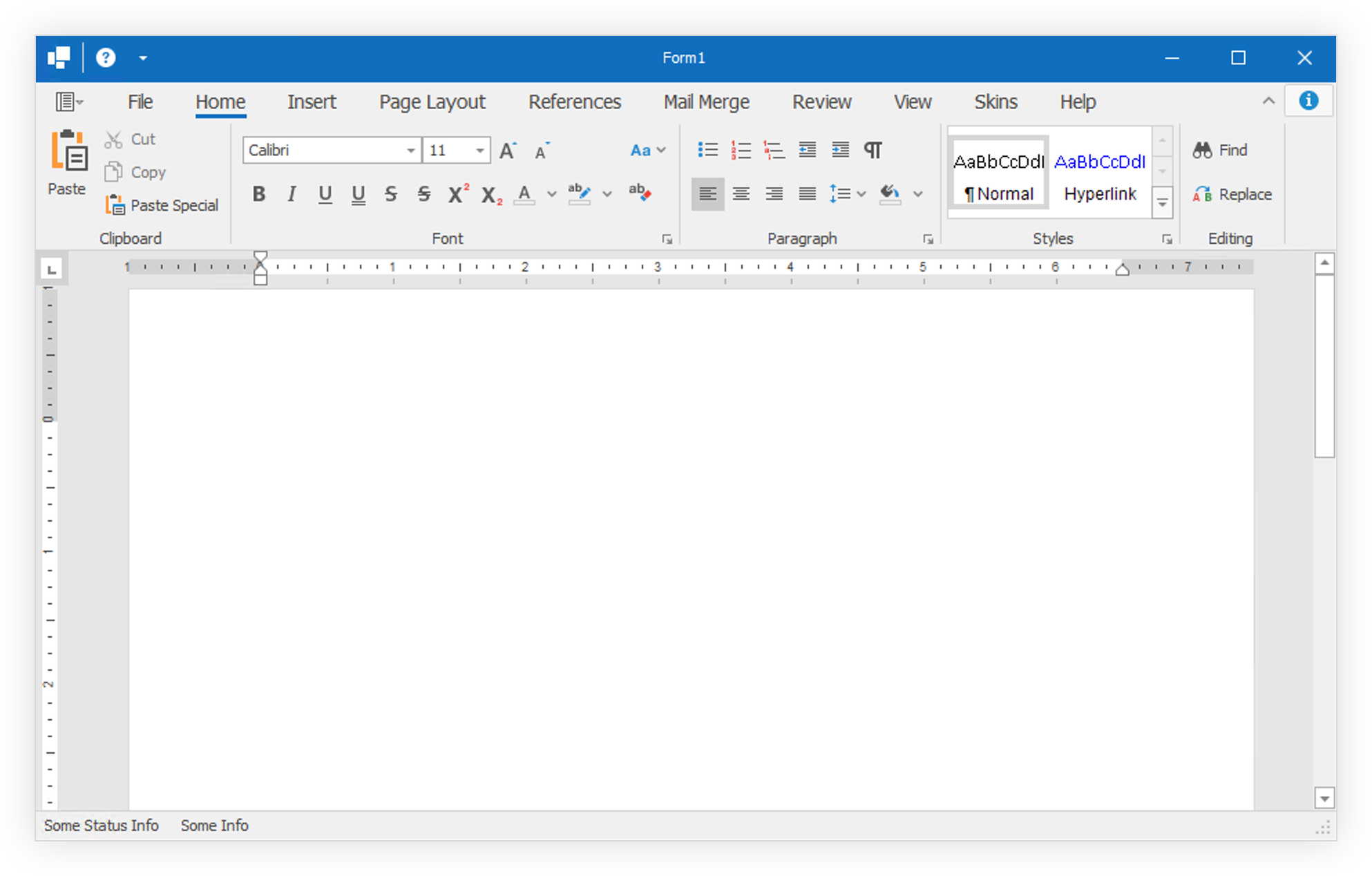Click the Paste clipboard icon
Viewport: 1372px width, 876px height.
(68, 151)
